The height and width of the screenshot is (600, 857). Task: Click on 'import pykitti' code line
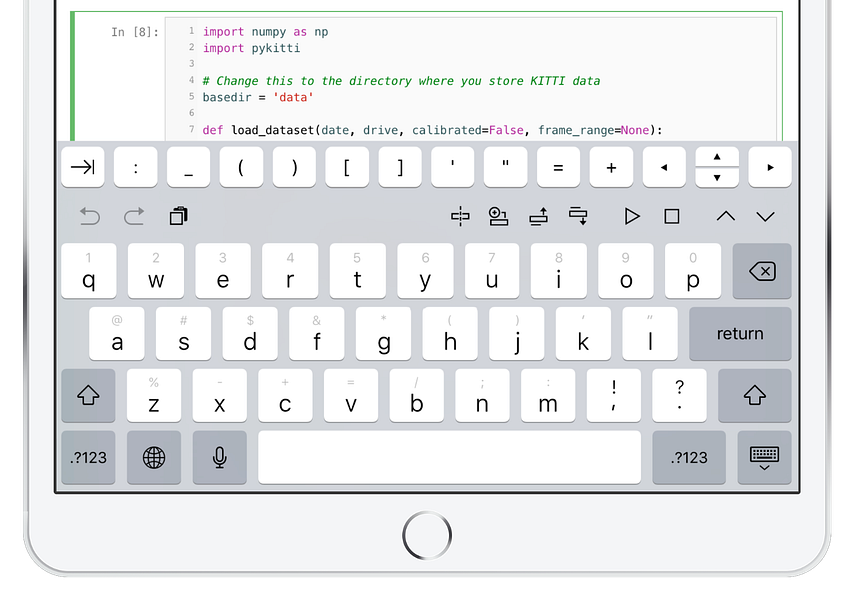251,48
